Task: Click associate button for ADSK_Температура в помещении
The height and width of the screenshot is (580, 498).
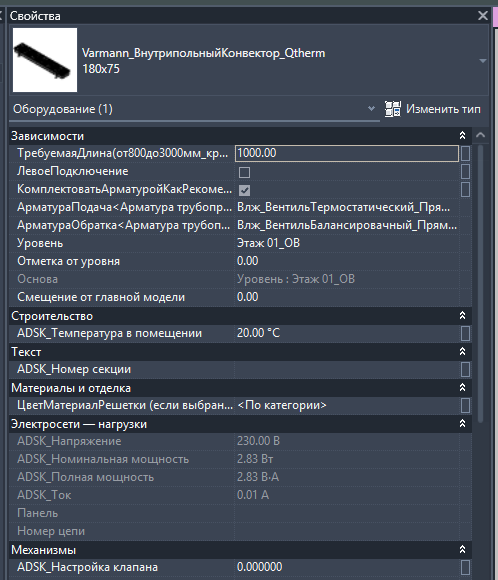Action: 465,333
